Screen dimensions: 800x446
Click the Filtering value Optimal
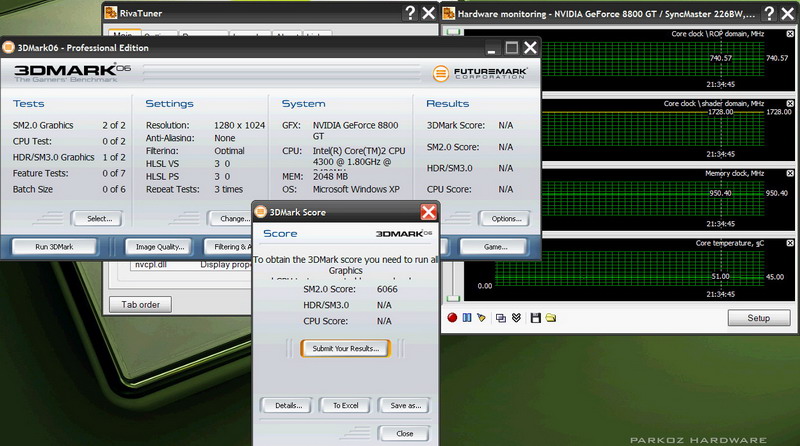click(229, 151)
